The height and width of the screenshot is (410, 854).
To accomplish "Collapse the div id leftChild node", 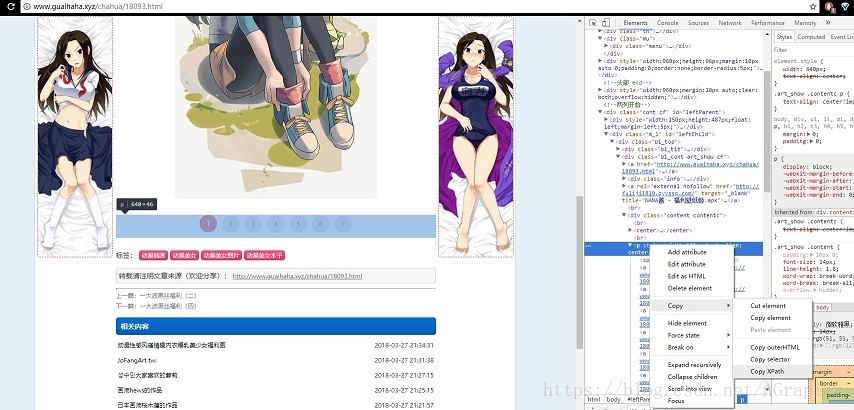I will [606, 133].
